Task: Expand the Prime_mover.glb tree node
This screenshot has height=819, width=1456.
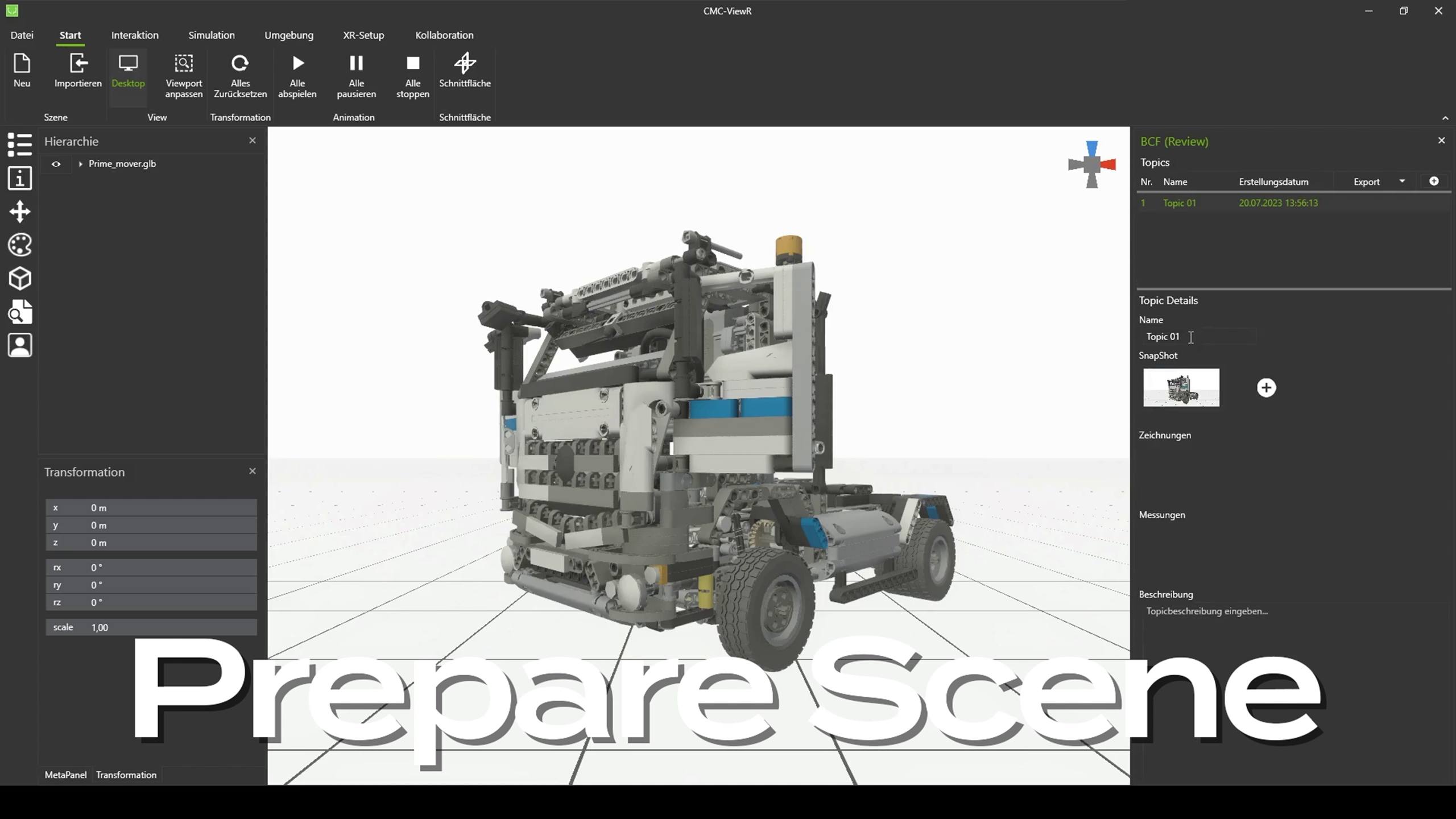Action: tap(80, 164)
